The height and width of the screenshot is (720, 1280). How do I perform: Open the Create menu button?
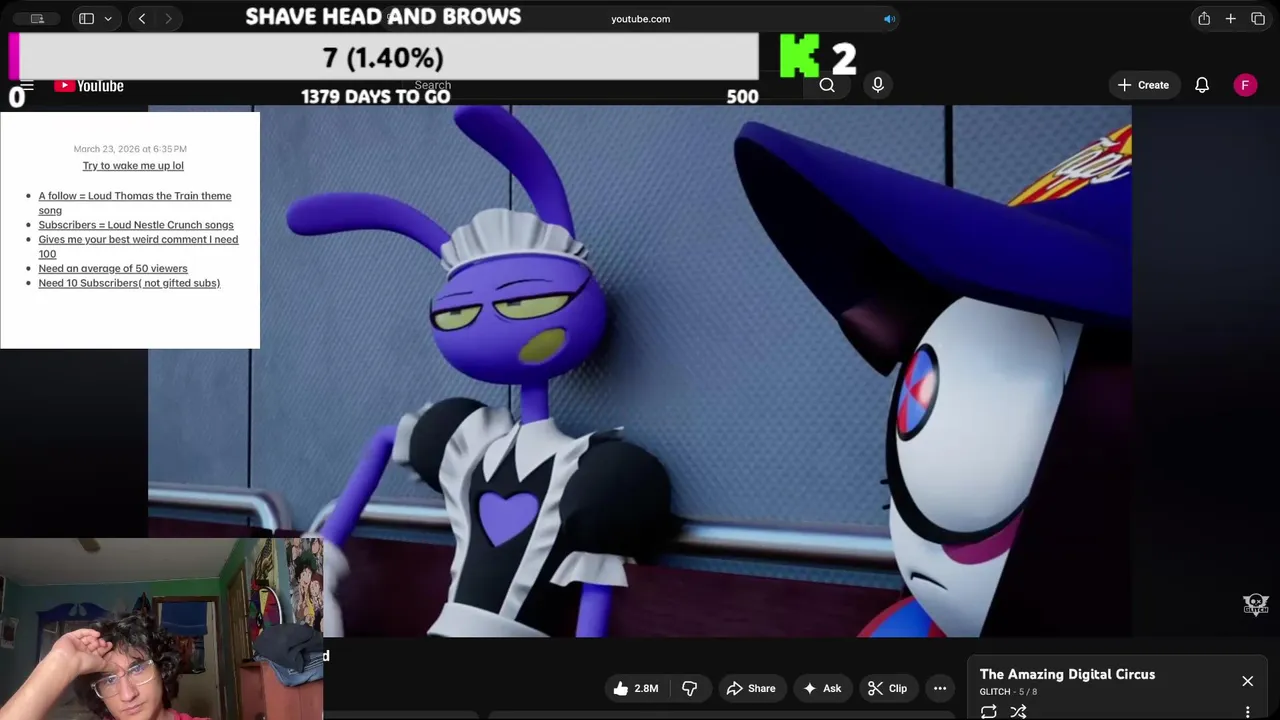tap(1143, 85)
